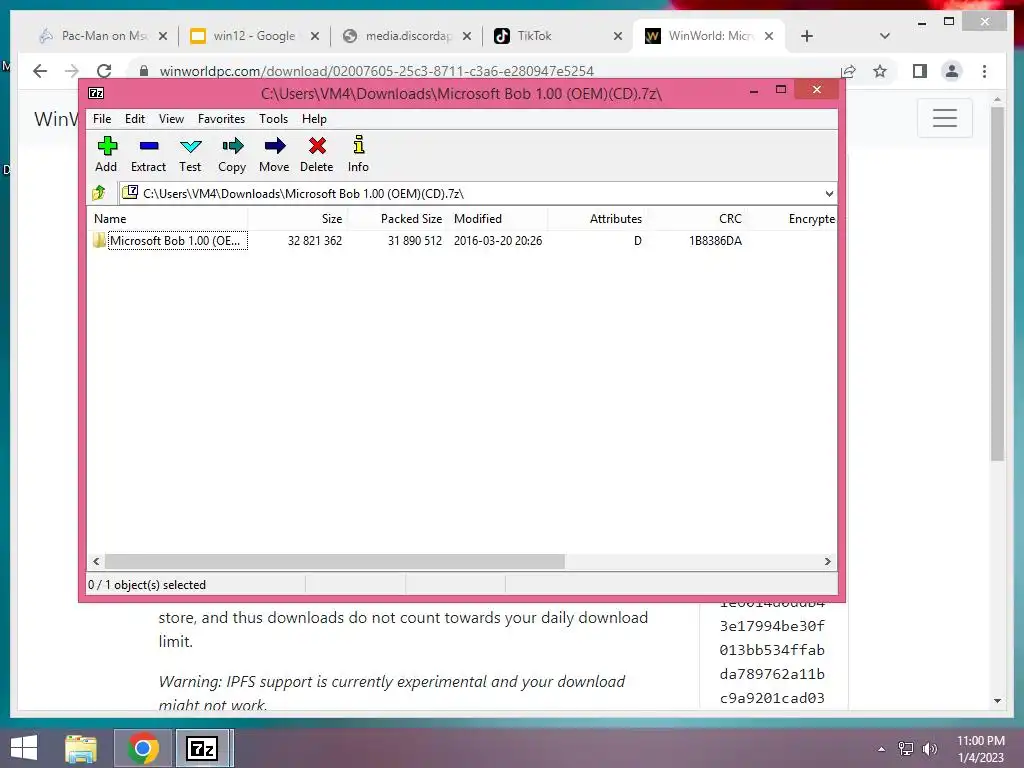Click the volume speaker tray icon
Screen dimensions: 1024x768
[929, 749]
